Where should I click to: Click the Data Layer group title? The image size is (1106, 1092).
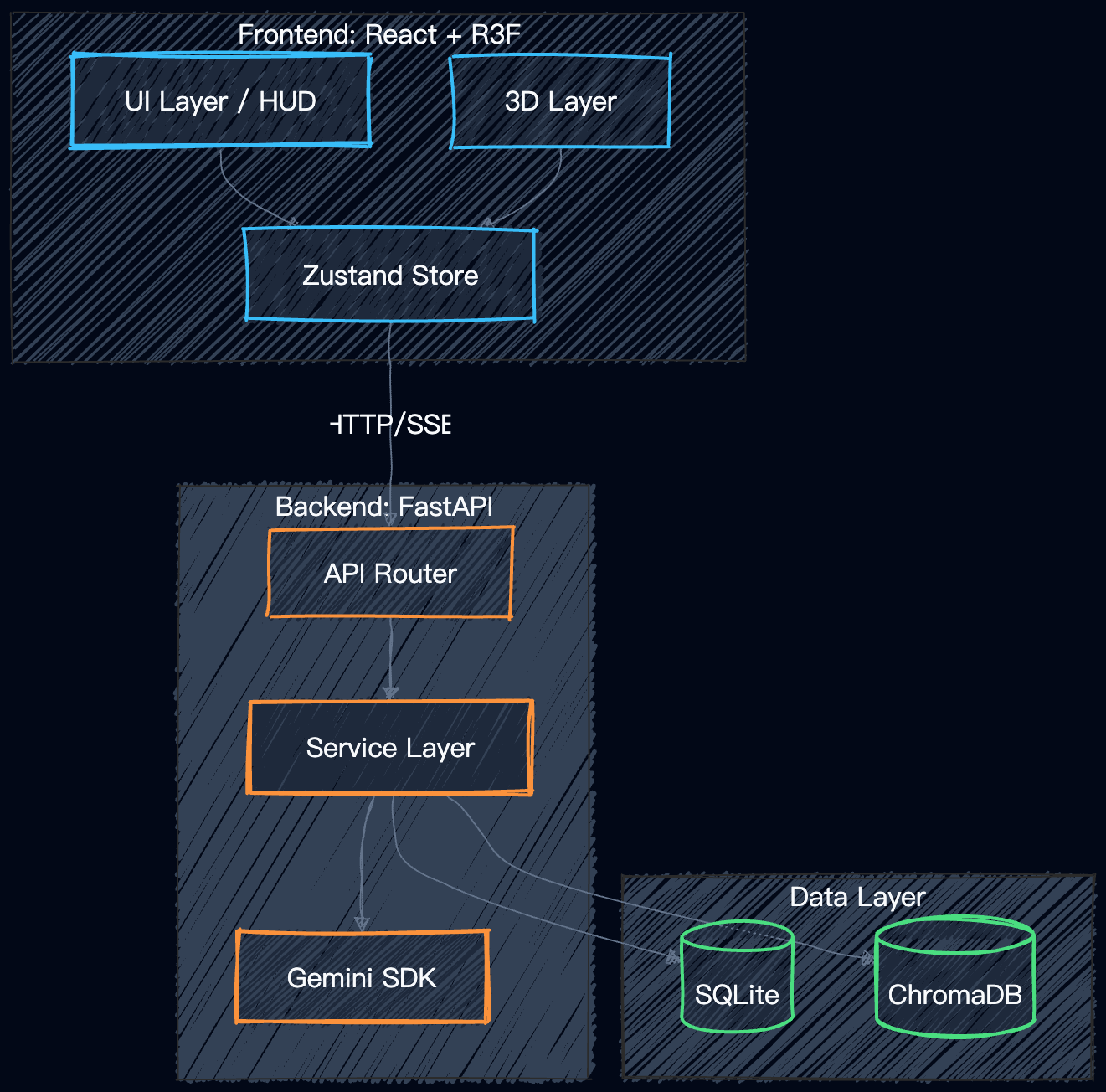[857, 897]
